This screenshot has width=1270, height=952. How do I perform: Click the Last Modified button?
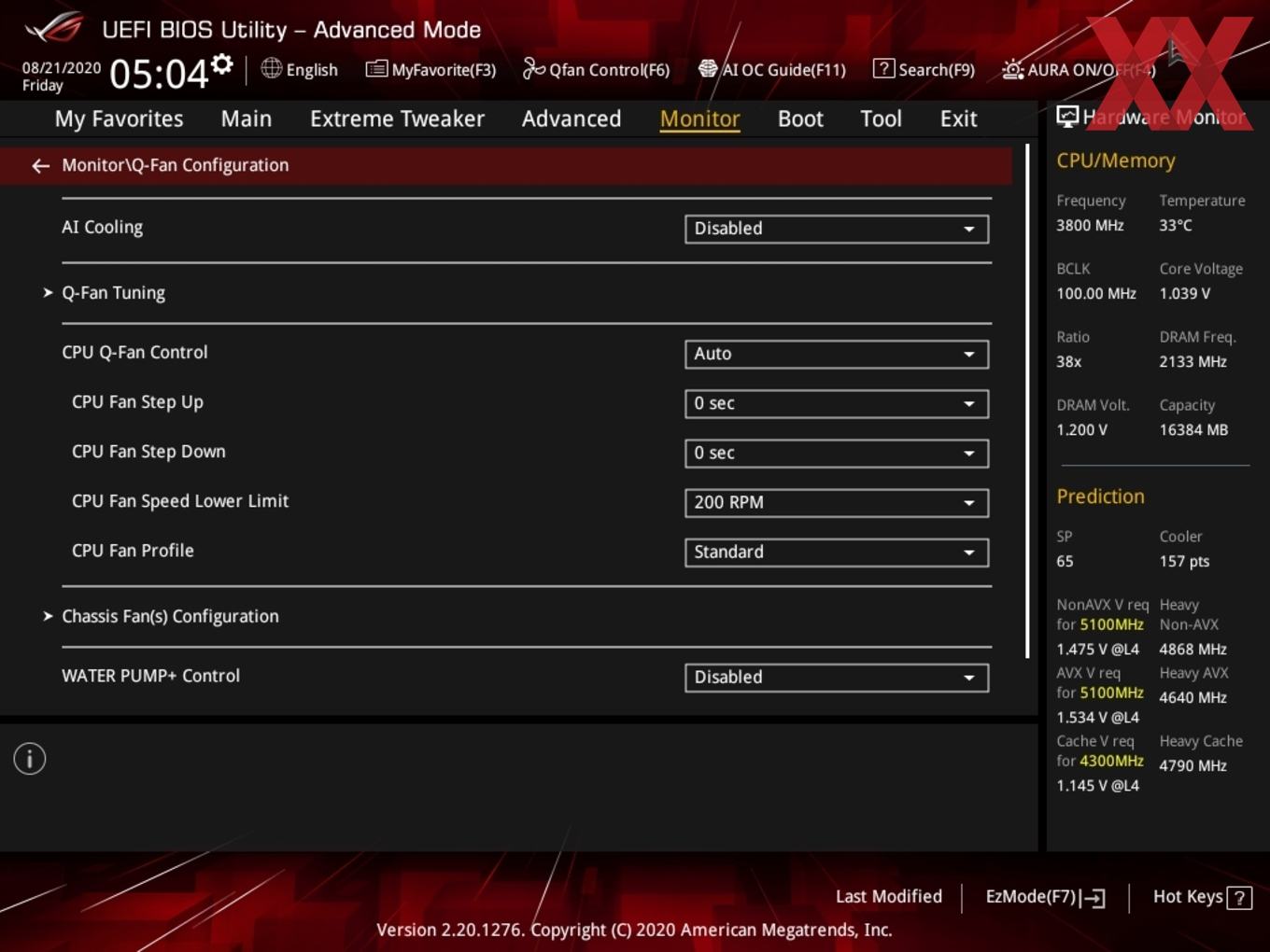(889, 897)
